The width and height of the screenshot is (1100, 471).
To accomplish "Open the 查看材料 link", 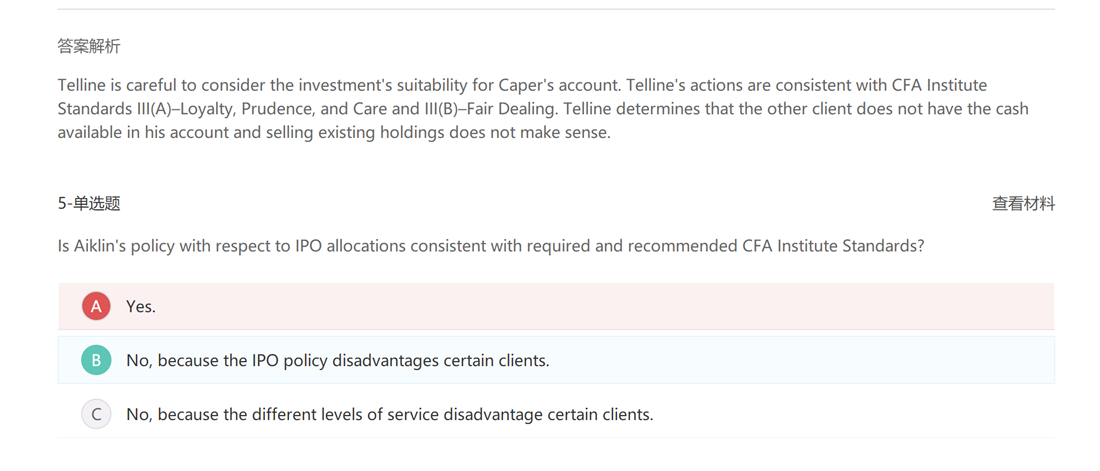I will tap(1023, 204).
